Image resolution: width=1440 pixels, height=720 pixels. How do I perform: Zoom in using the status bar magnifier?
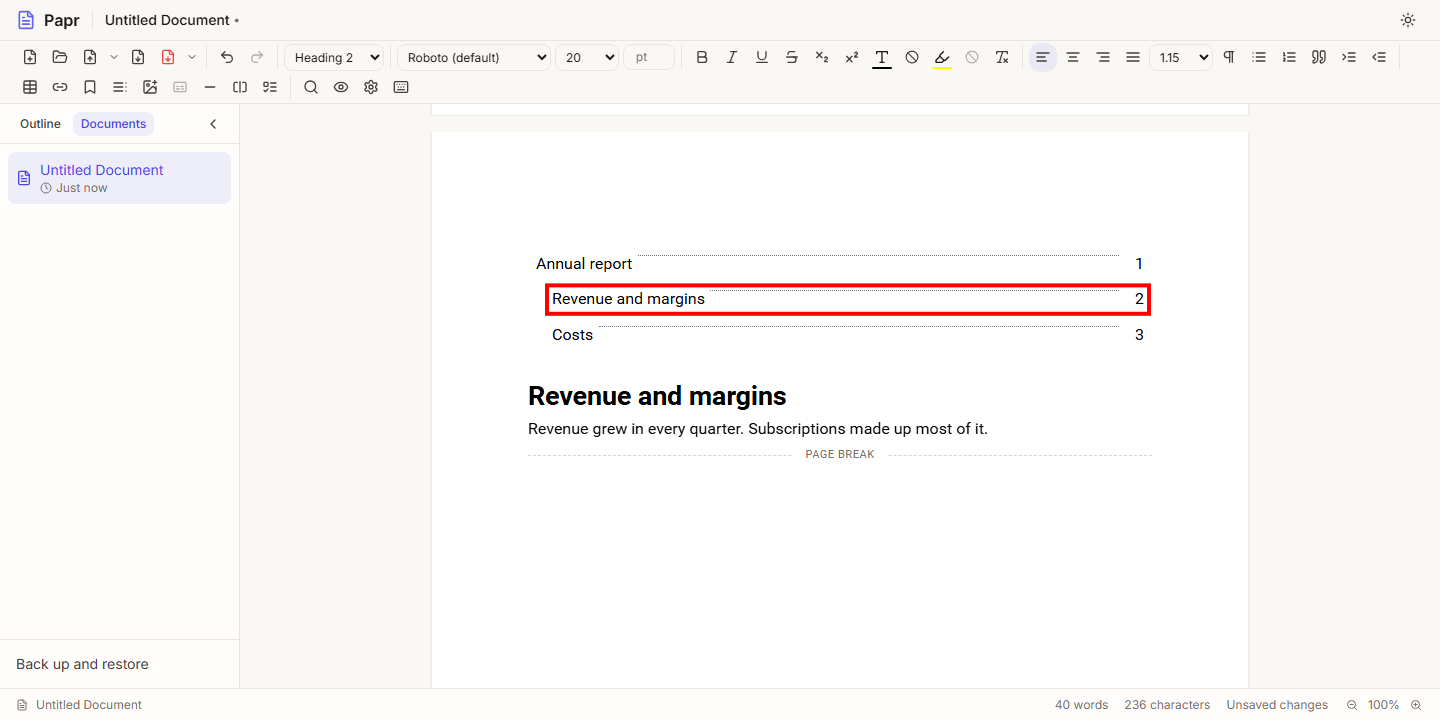[1416, 705]
